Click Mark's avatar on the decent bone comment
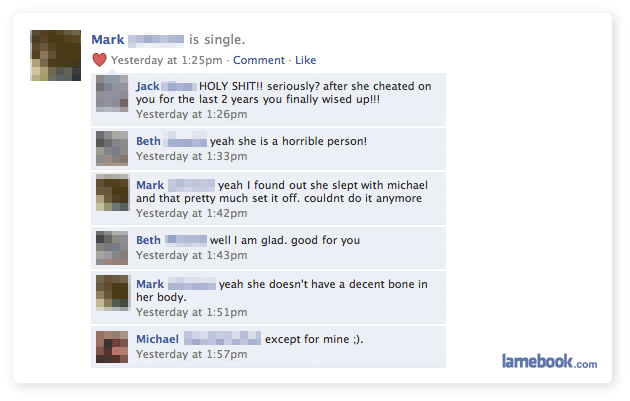Image resolution: width=630 pixels, height=401 pixels. [112, 293]
